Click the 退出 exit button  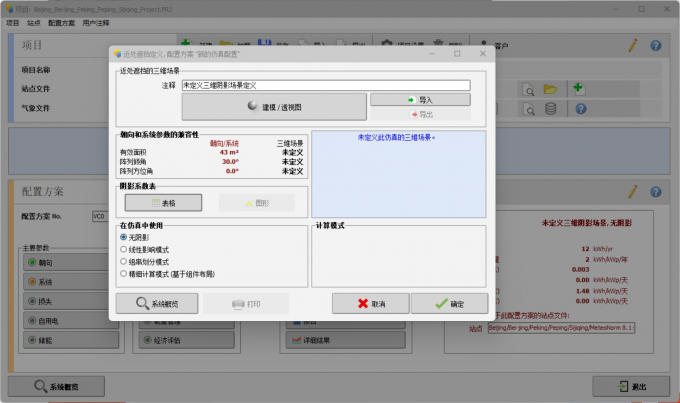coord(631,386)
